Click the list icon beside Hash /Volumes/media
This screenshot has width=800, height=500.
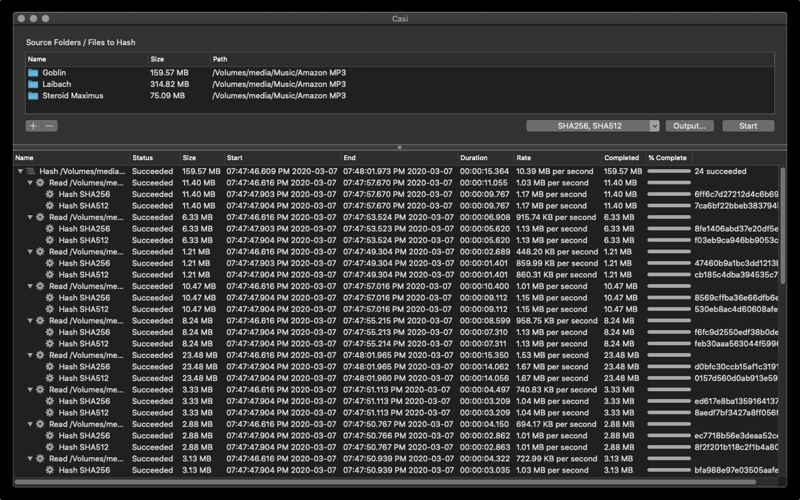tap(31, 171)
